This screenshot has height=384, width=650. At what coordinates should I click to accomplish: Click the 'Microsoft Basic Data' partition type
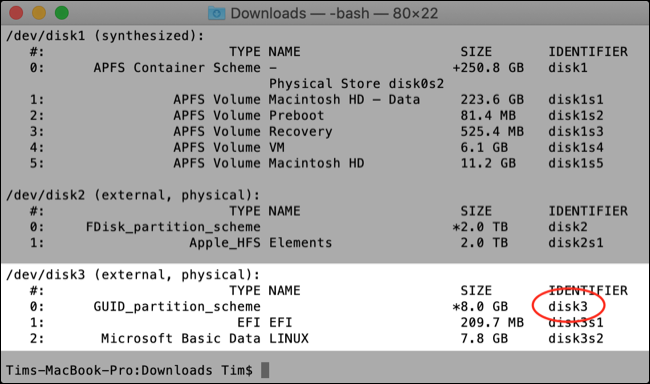[181, 339]
